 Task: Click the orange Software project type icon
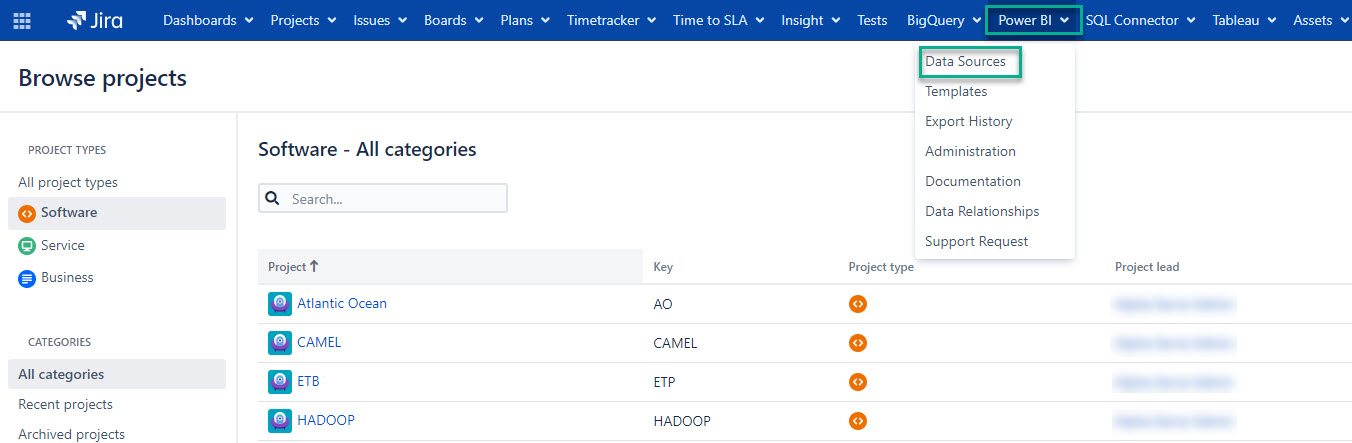click(27, 213)
